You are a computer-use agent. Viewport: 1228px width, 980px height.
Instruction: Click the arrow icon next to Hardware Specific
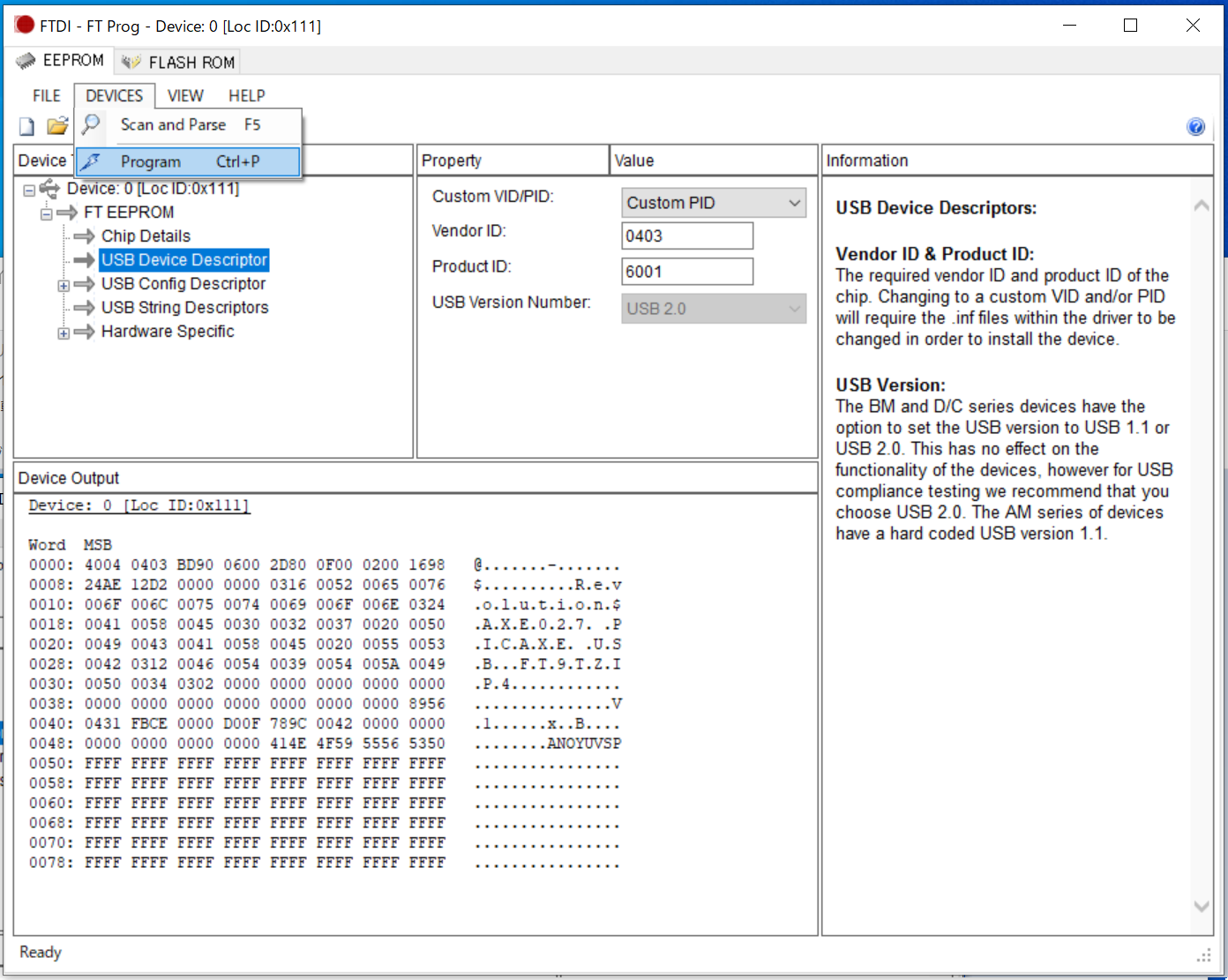point(85,332)
